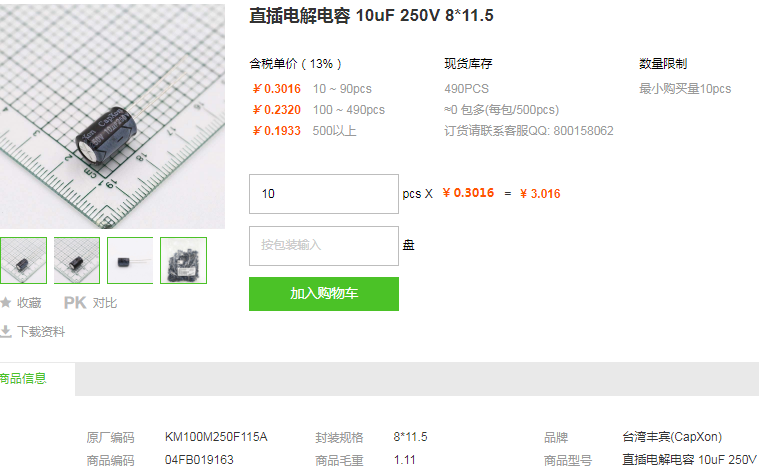This screenshot has height=471, width=759.
Task: Select second capacitor thumbnail image
Action: tap(76, 260)
